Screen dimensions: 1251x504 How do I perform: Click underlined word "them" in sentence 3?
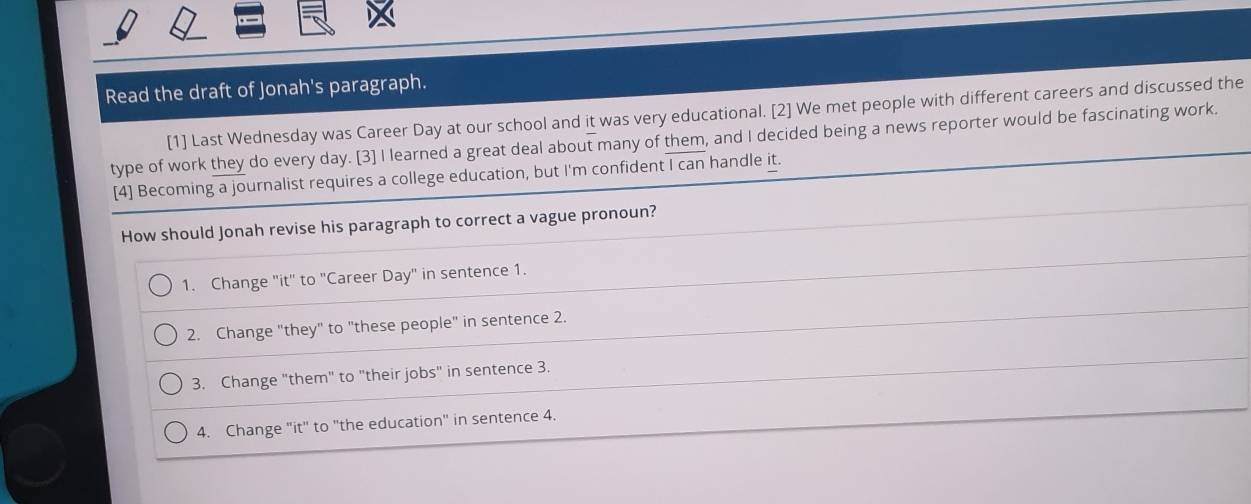685,144
